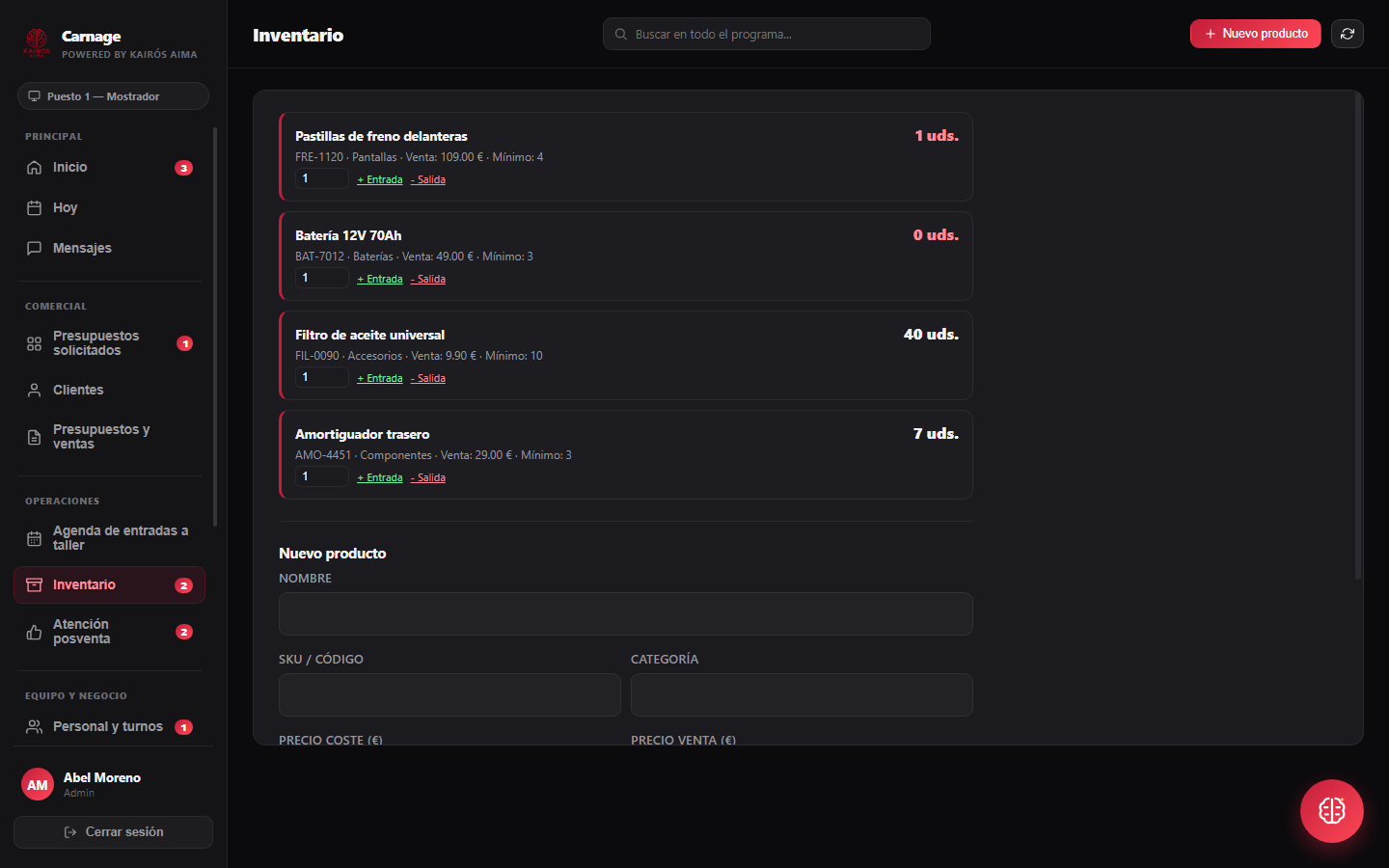Open Mensajes chat icon

[35, 248]
